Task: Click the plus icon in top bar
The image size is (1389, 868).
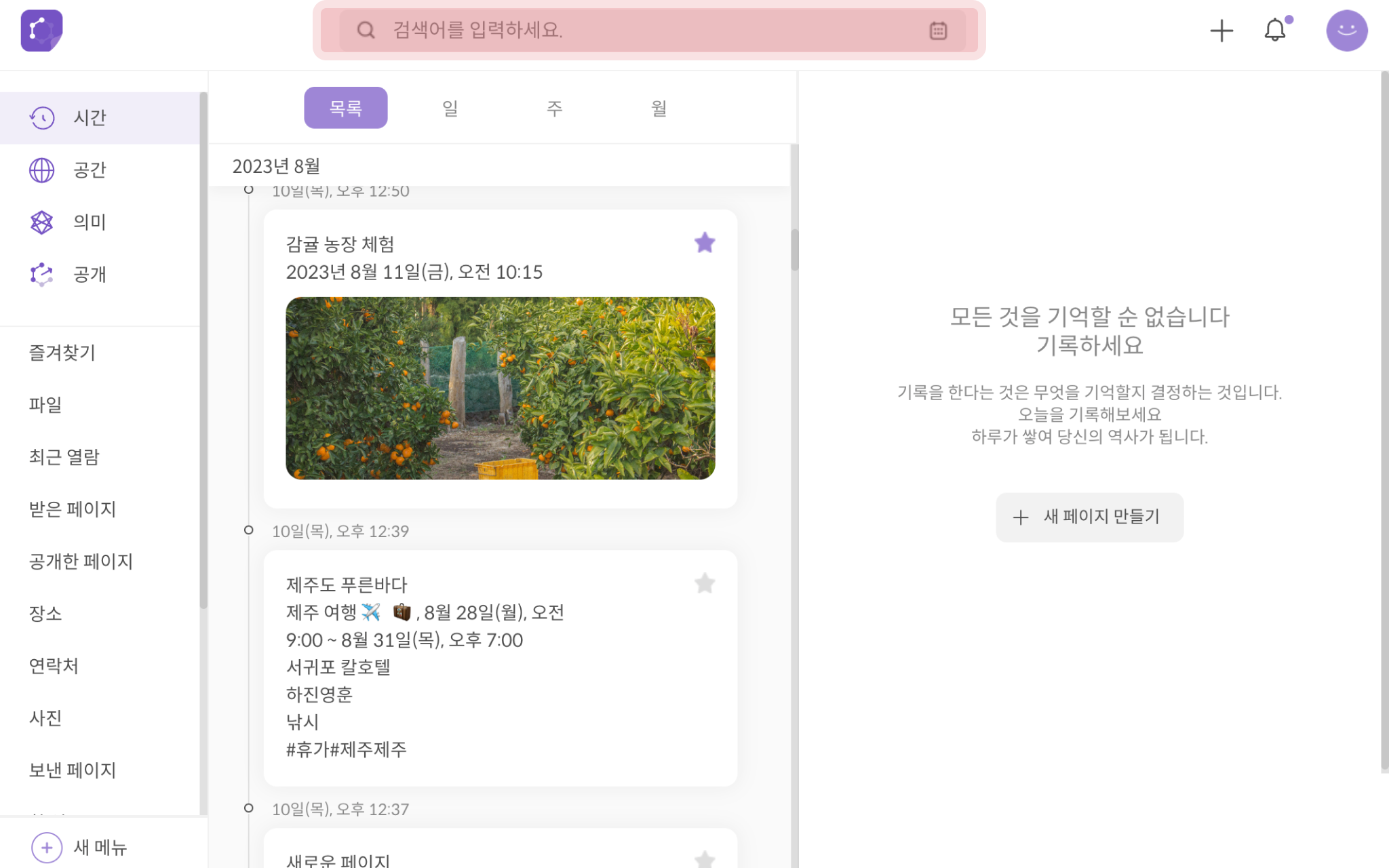Action: point(1221,31)
